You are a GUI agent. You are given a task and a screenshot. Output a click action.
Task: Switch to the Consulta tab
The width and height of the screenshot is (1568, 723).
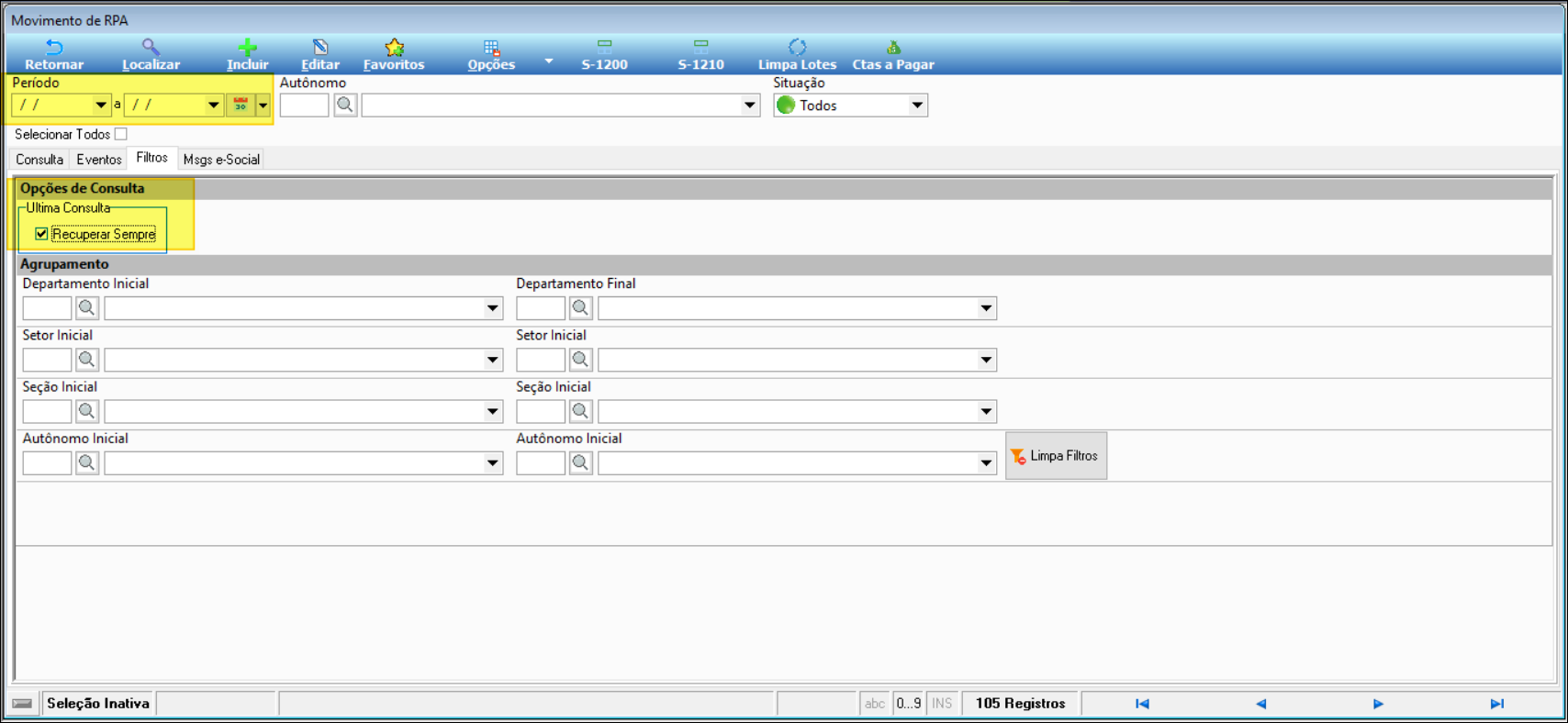coord(39,160)
